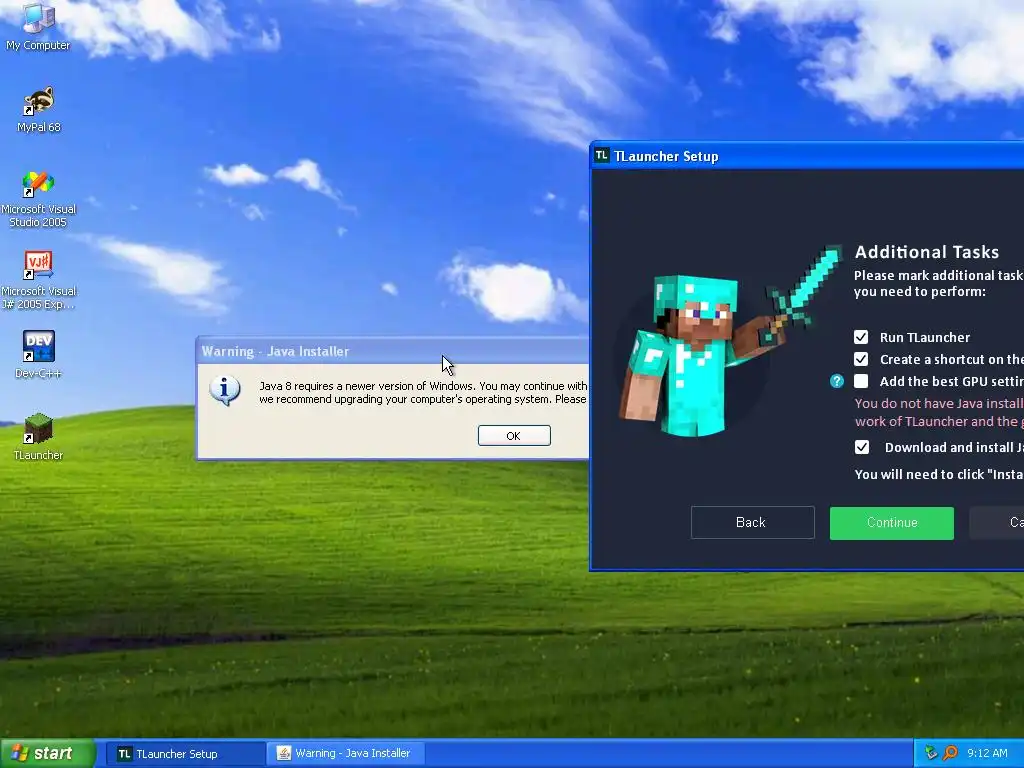Viewport: 1024px width, 768px height.
Task: Click the 'Java 8 requires a newer version' message
Action: [423, 392]
